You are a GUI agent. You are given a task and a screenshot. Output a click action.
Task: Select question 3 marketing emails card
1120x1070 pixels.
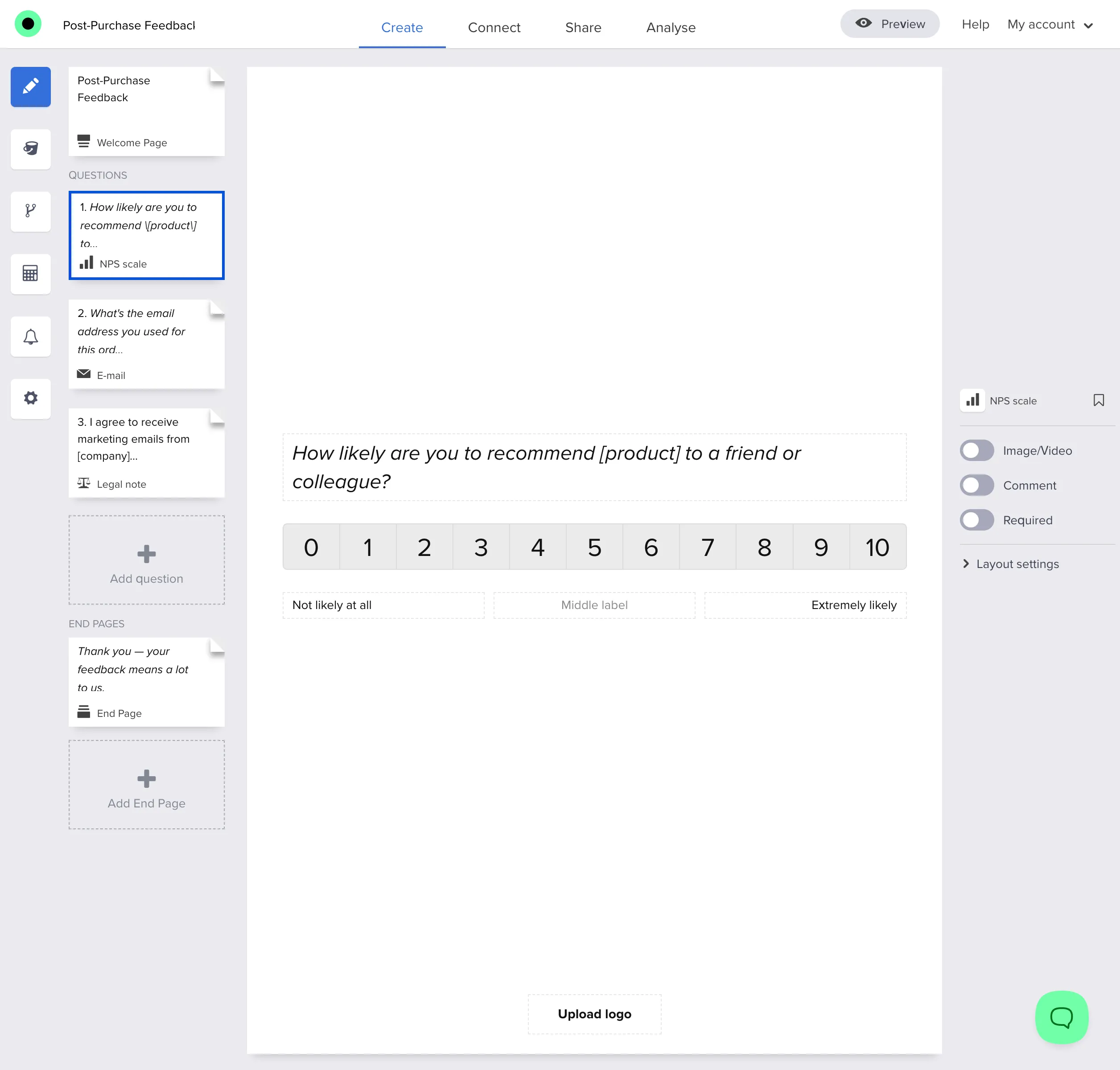coord(147,453)
